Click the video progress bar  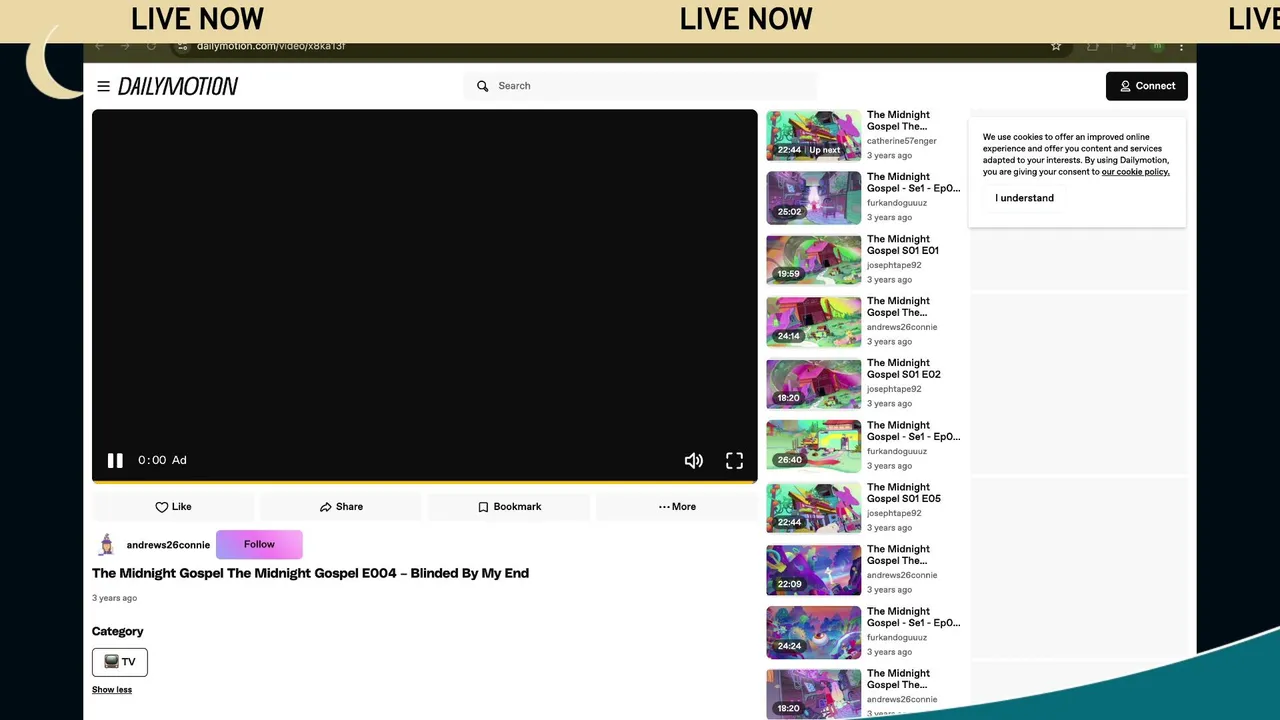pyautogui.click(x=425, y=482)
